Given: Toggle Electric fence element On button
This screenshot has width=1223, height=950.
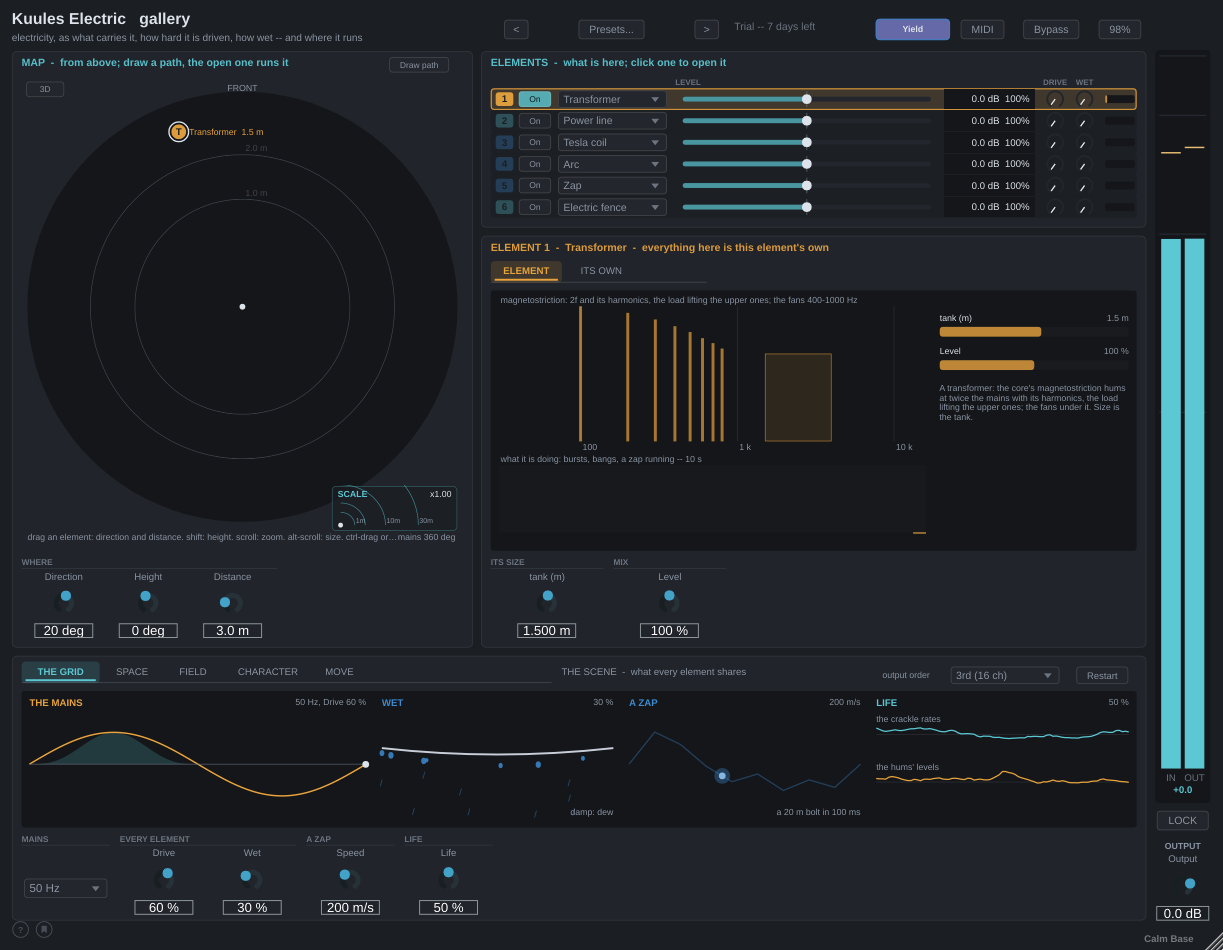Looking at the screenshot, I should [x=534, y=207].
